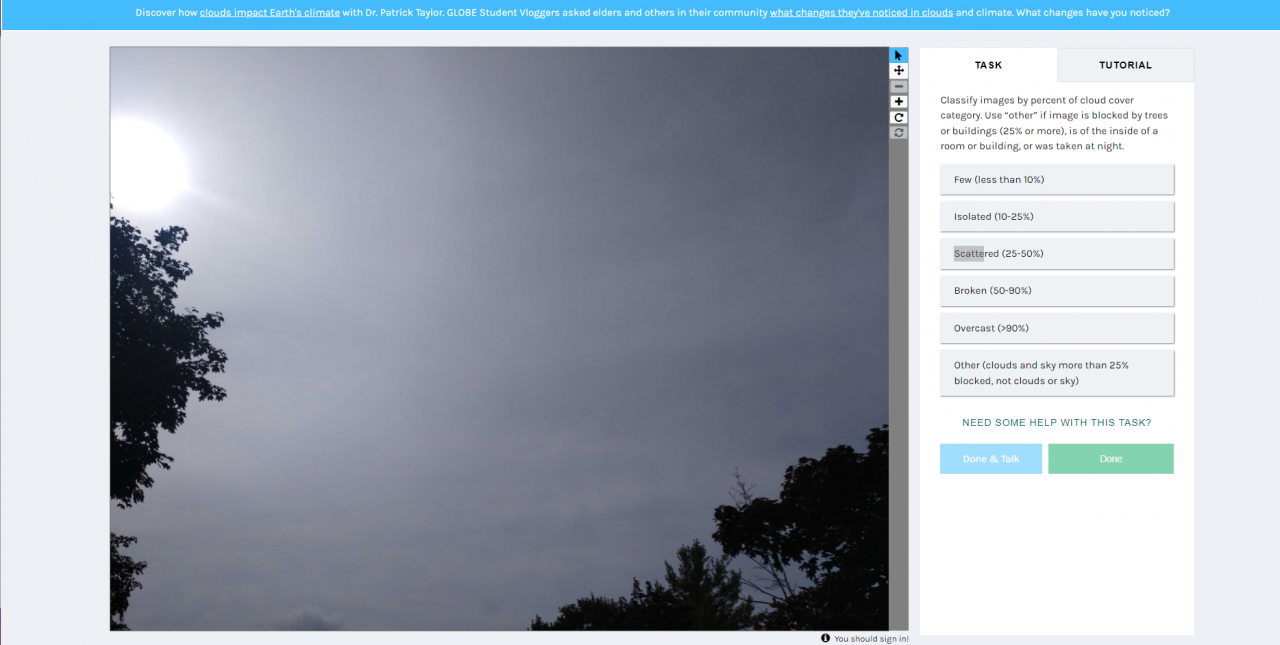Activate the pan/move image tool
The image size is (1280, 645).
[x=899, y=71]
